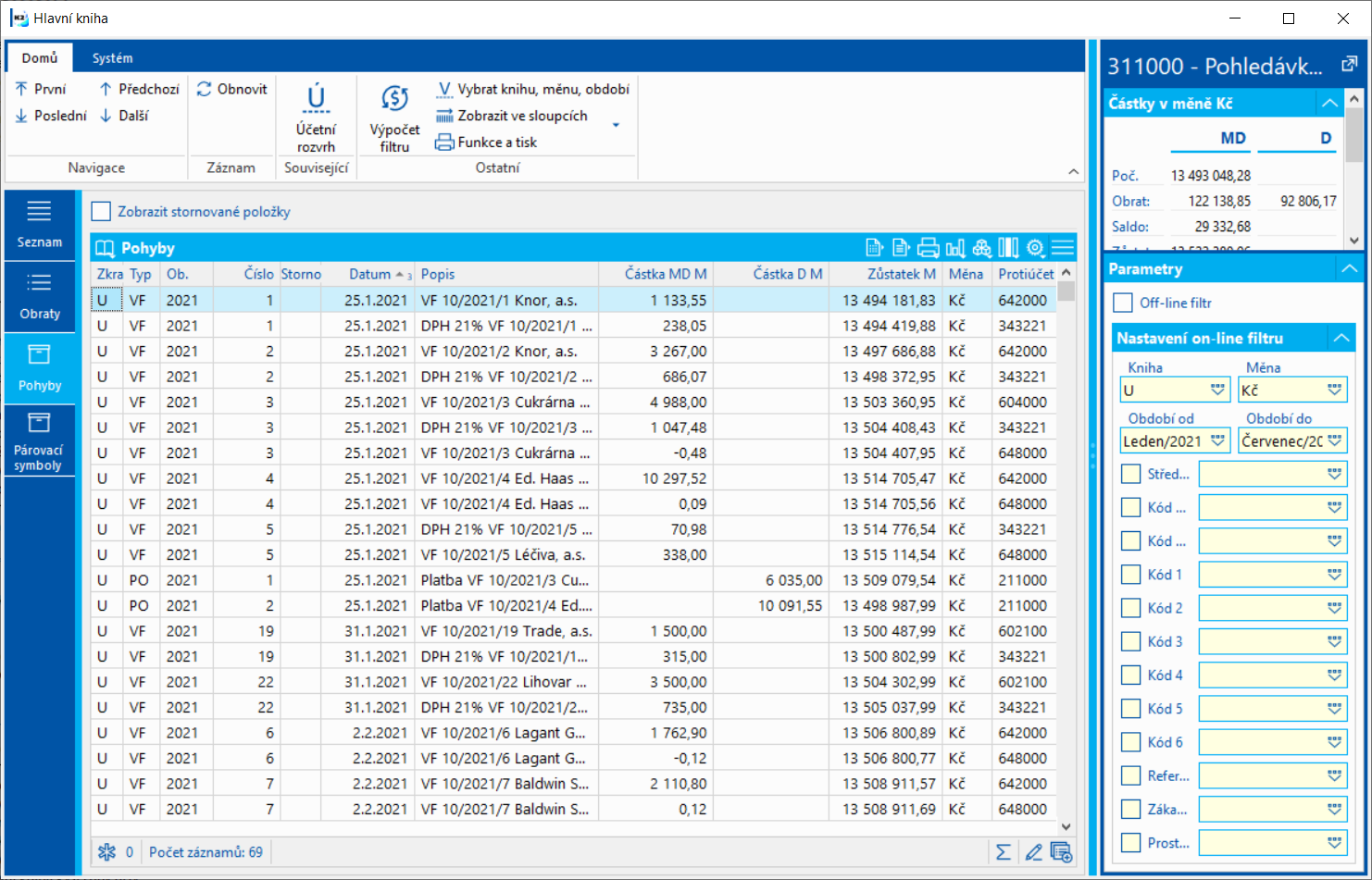
Task: Jump to Poslední record
Action: tap(51, 116)
